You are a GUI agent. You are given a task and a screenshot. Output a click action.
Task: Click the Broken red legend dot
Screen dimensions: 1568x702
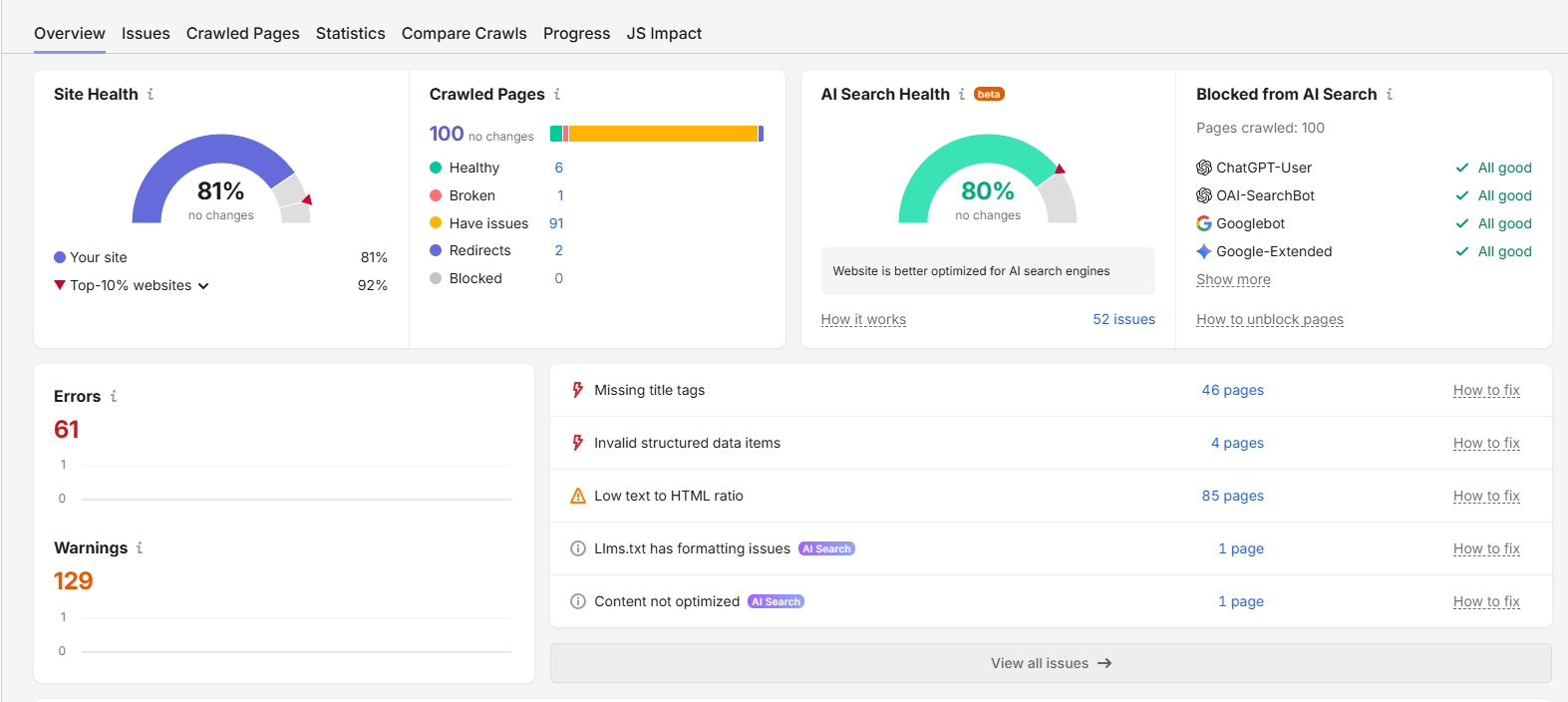tap(436, 195)
